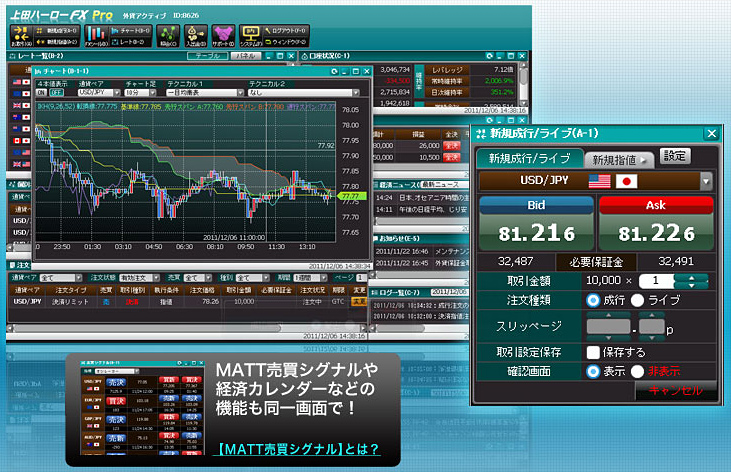731x472 pixels.
Task: Open the MATT売買シグナルとは link
Action: click(x=298, y=449)
